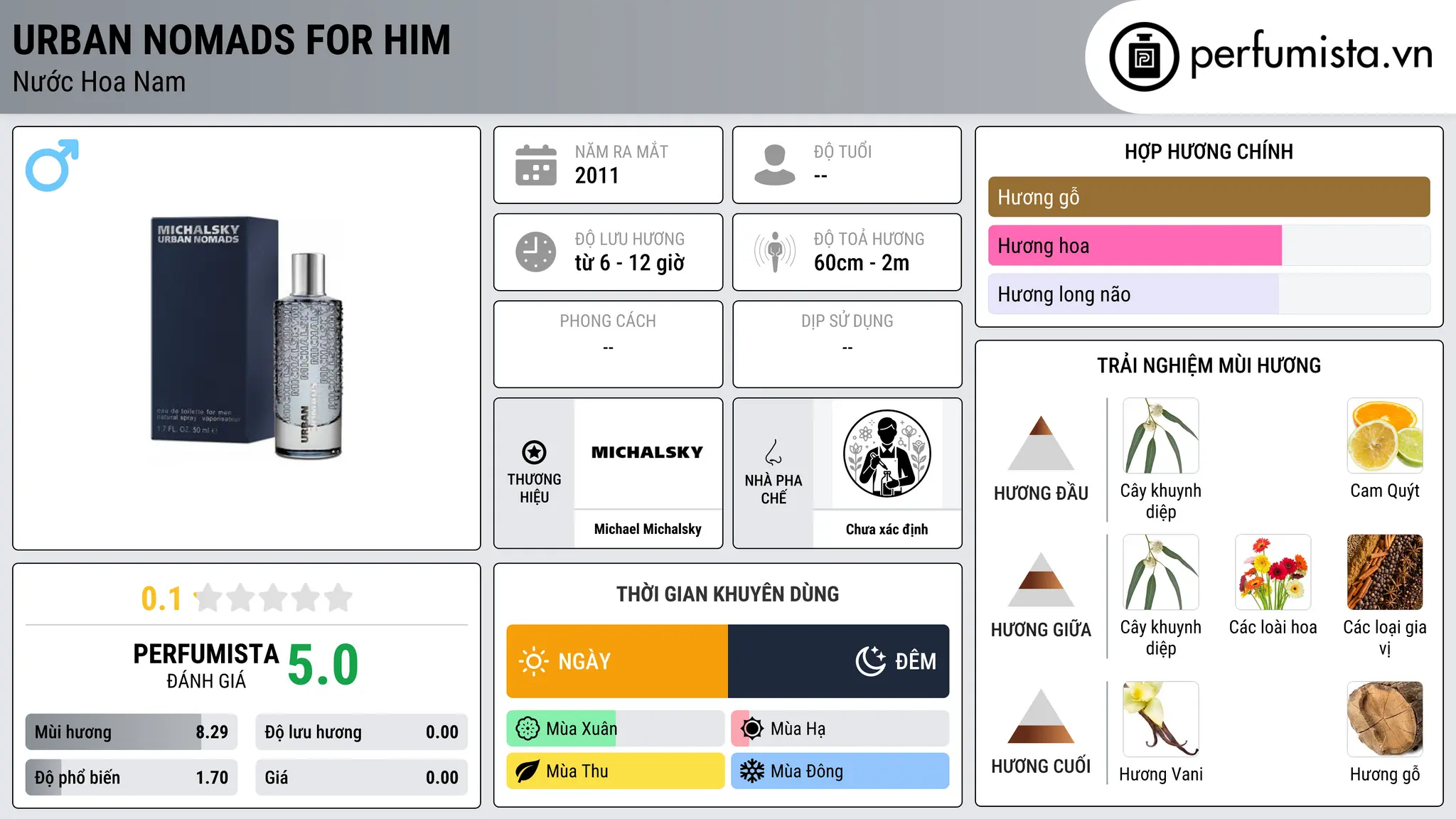Screen dimensions: 1456x819
Task: Click the Các loài hoa note label
Action: [1273, 627]
